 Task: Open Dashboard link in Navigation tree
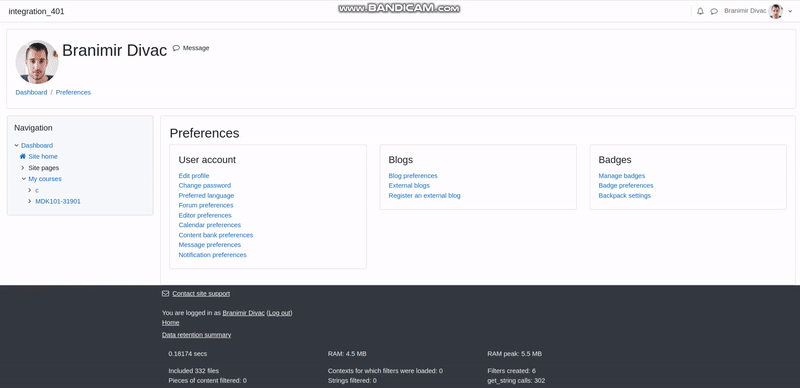[x=37, y=146]
